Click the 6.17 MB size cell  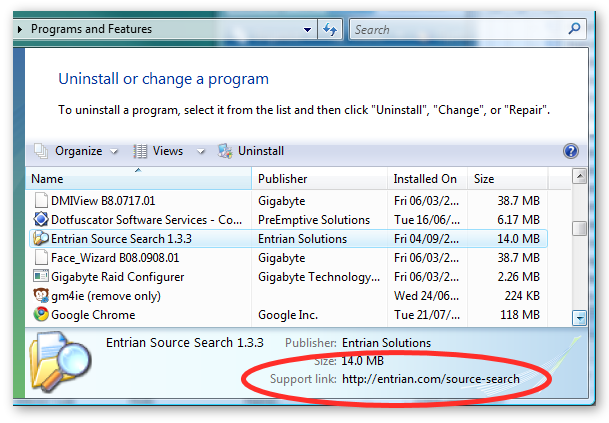(x=519, y=220)
